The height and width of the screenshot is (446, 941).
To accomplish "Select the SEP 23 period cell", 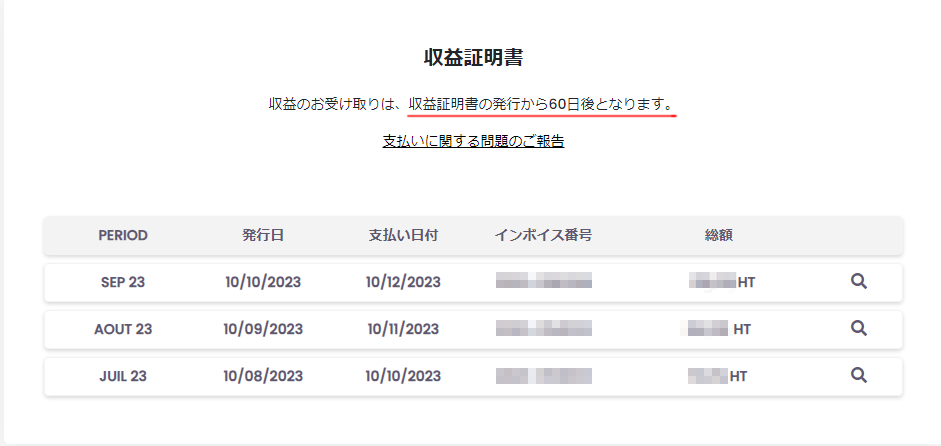I will (123, 282).
